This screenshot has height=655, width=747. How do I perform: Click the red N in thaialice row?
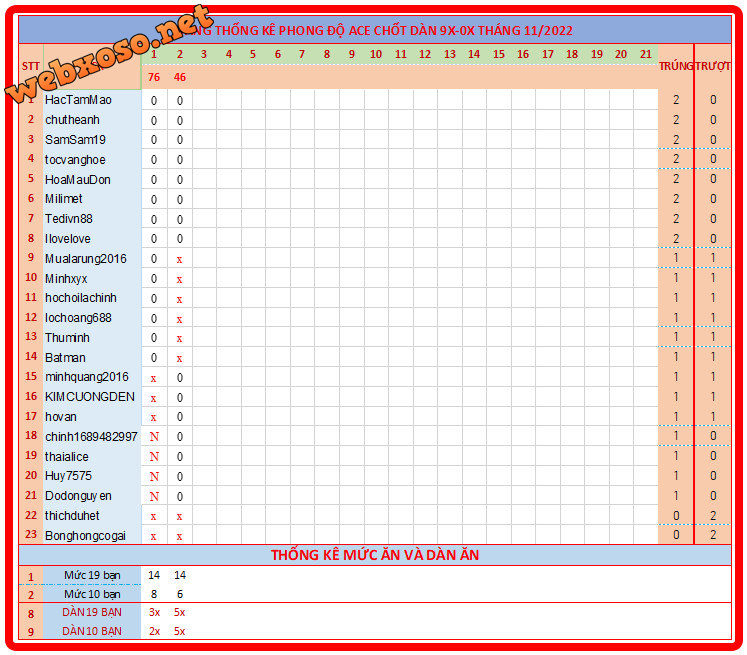(x=154, y=457)
